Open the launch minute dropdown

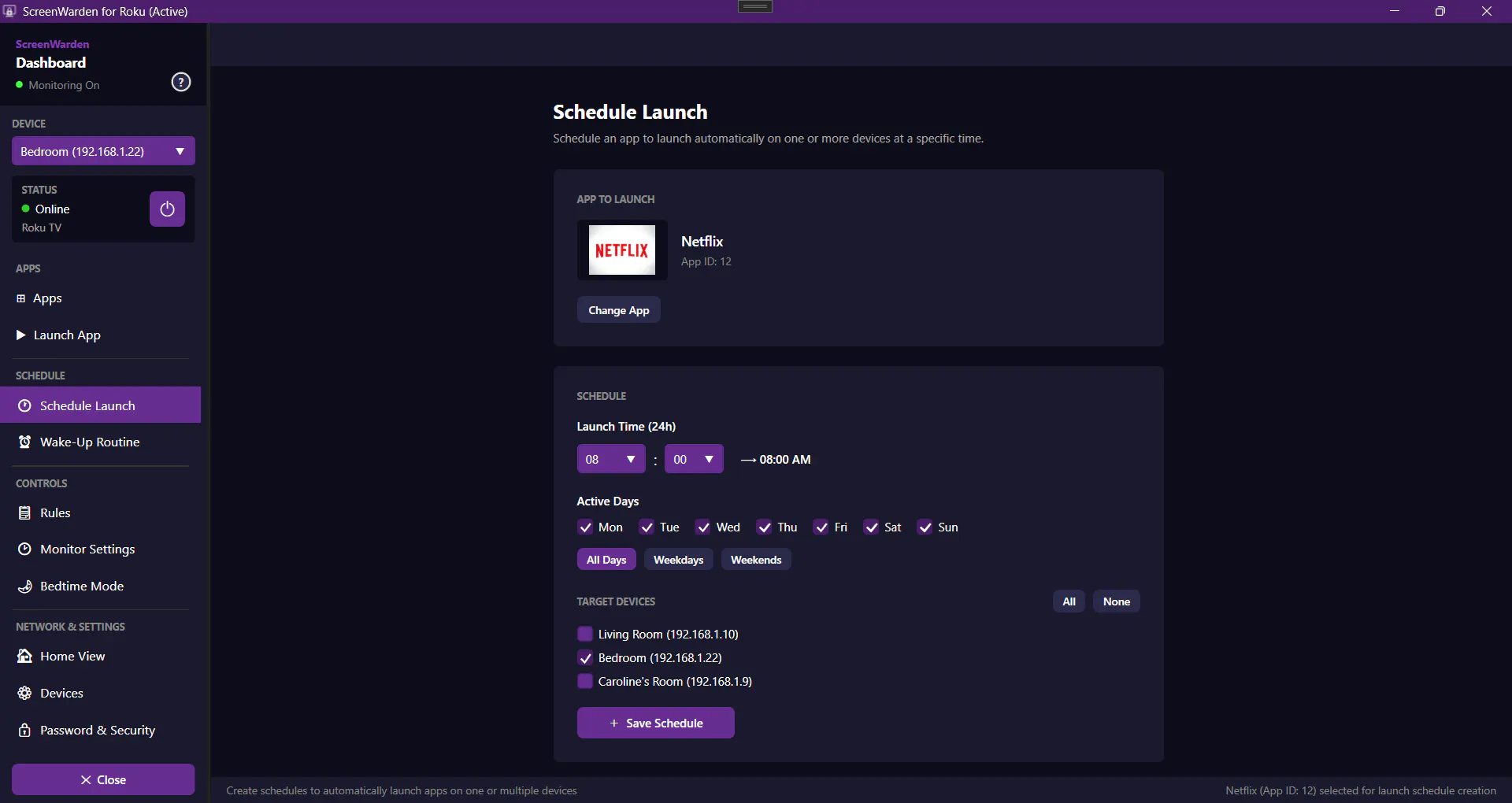694,459
